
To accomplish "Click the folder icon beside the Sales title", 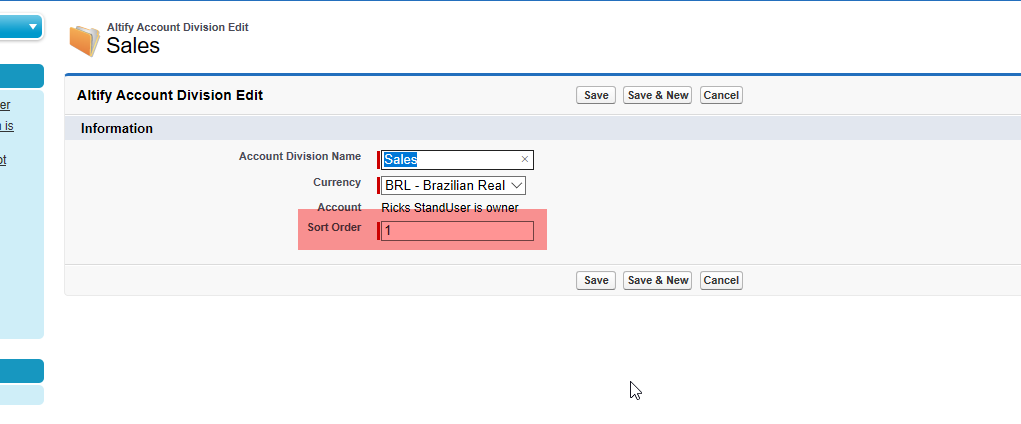I will [x=85, y=40].
